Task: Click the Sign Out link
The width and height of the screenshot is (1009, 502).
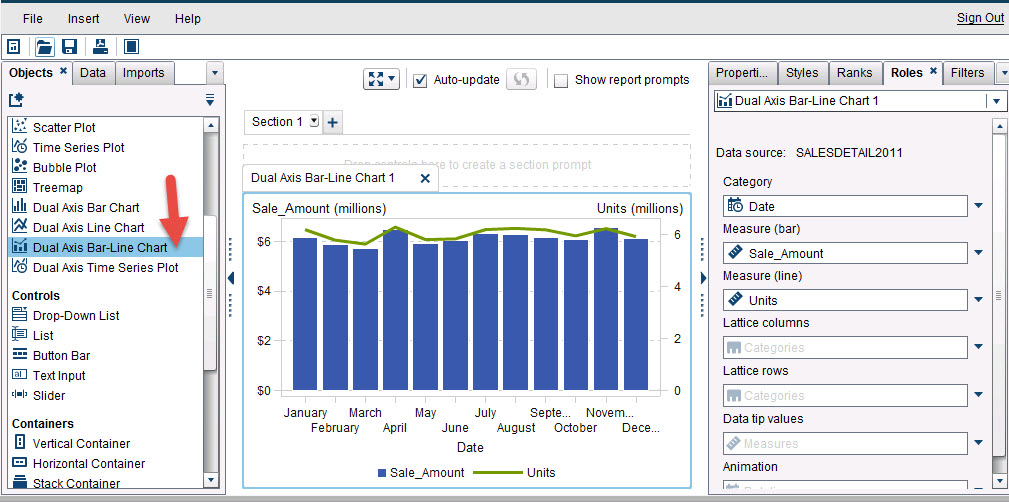Action: pos(980,18)
